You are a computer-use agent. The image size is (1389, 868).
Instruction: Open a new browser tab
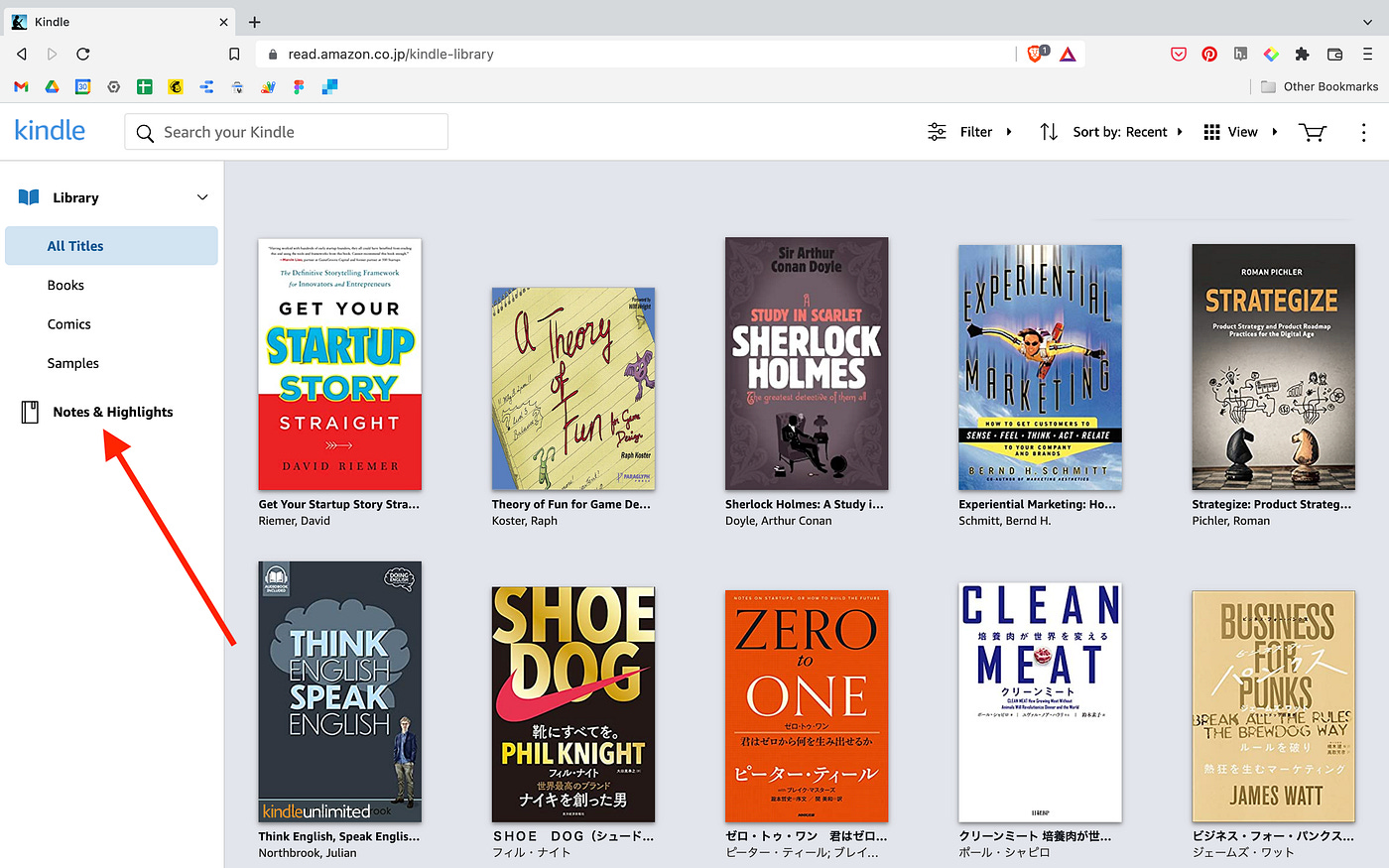tap(255, 22)
